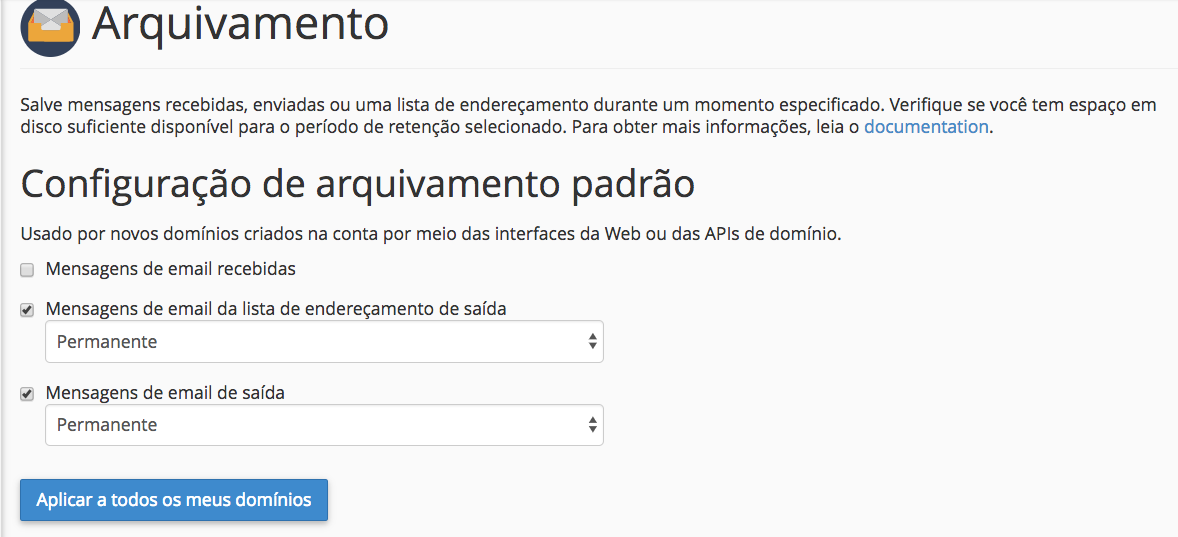Click the "Arquivamento" page title
This screenshot has height=537, width=1178.
[240, 24]
